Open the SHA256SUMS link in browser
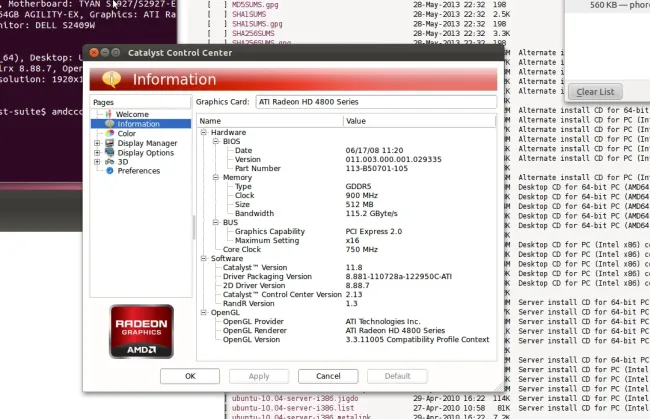The width and height of the screenshot is (650, 419). 253,34
